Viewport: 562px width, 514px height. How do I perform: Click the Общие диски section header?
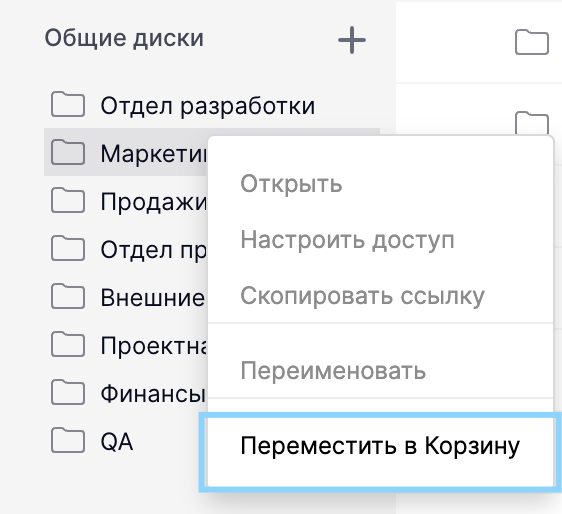coord(124,38)
